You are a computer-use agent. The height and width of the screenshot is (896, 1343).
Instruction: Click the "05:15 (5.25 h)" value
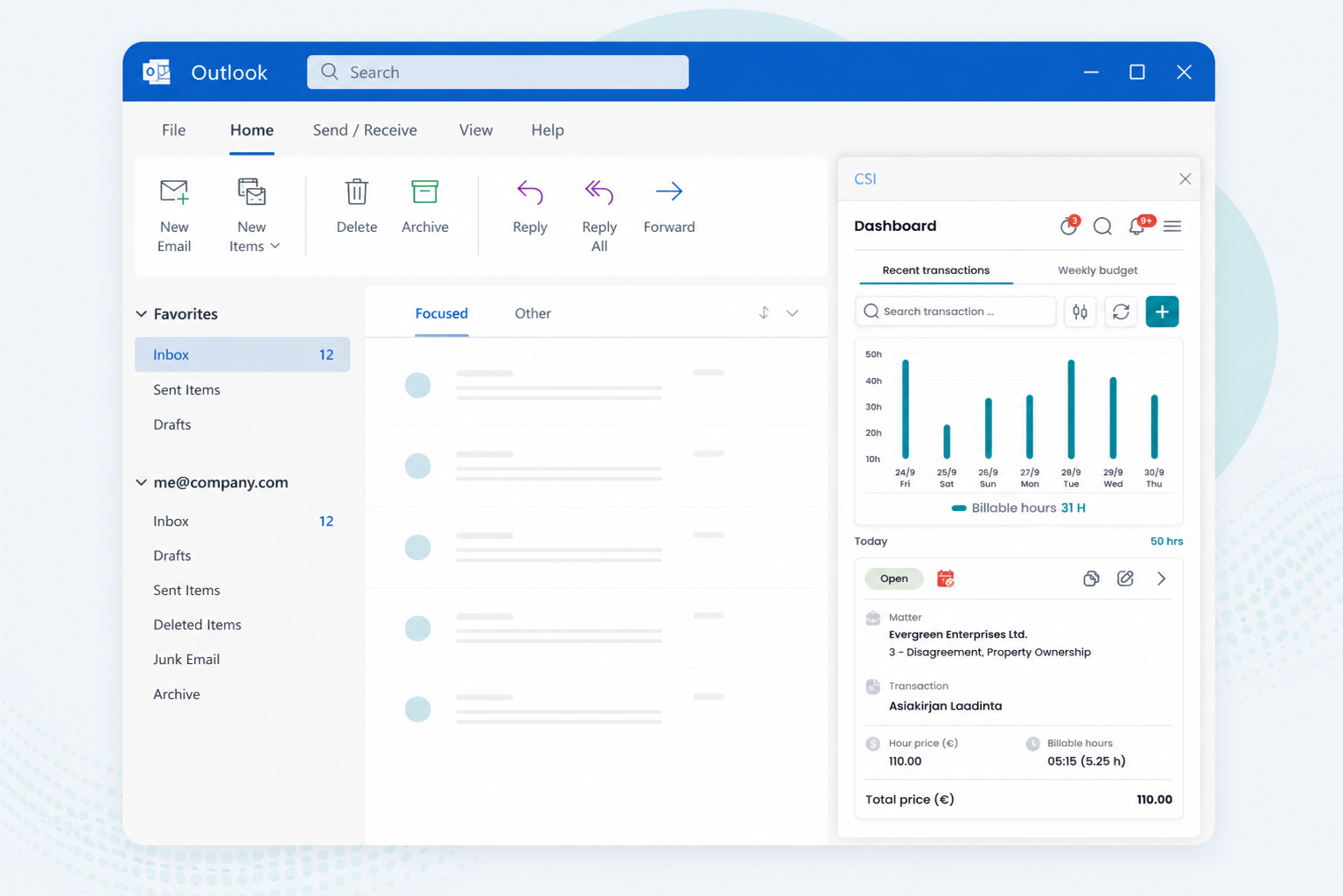pos(1087,761)
